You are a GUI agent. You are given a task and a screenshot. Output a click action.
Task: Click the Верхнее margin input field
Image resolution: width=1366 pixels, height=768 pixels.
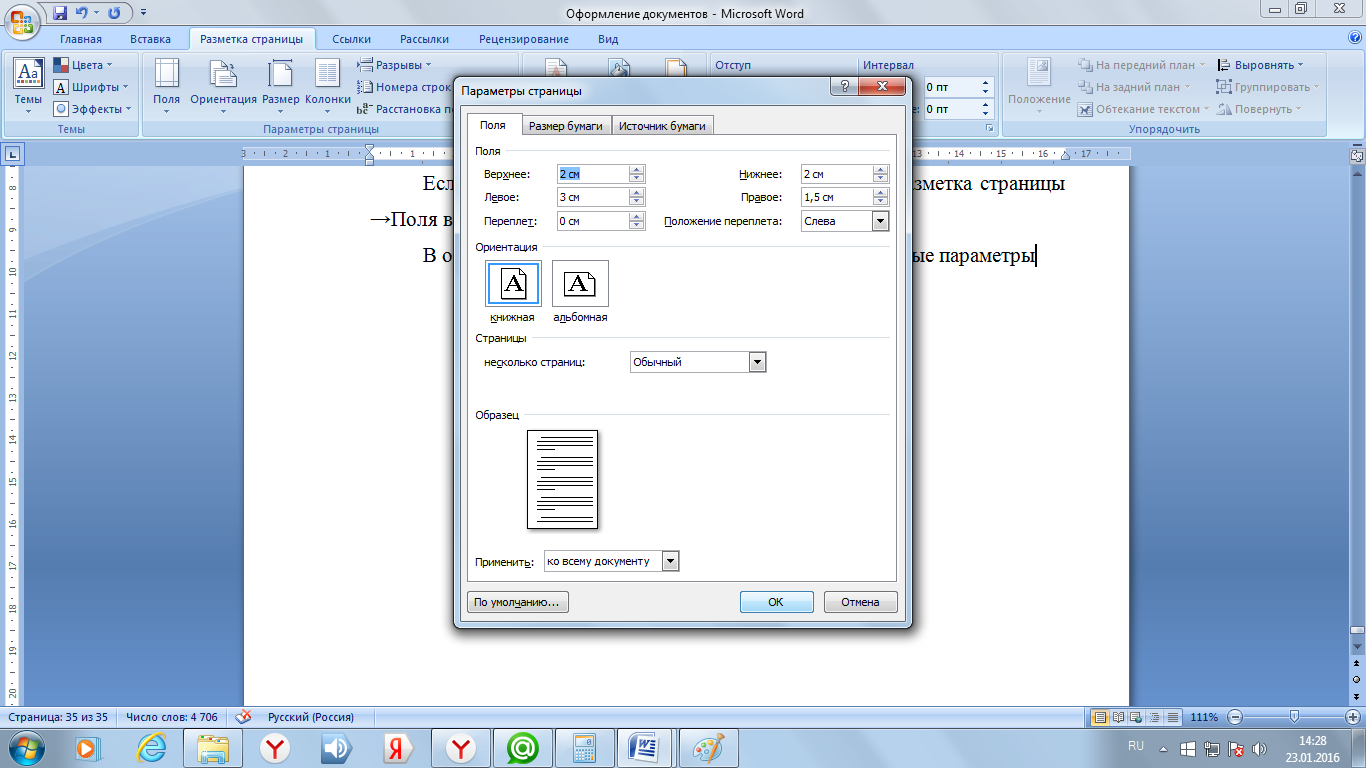pos(593,174)
